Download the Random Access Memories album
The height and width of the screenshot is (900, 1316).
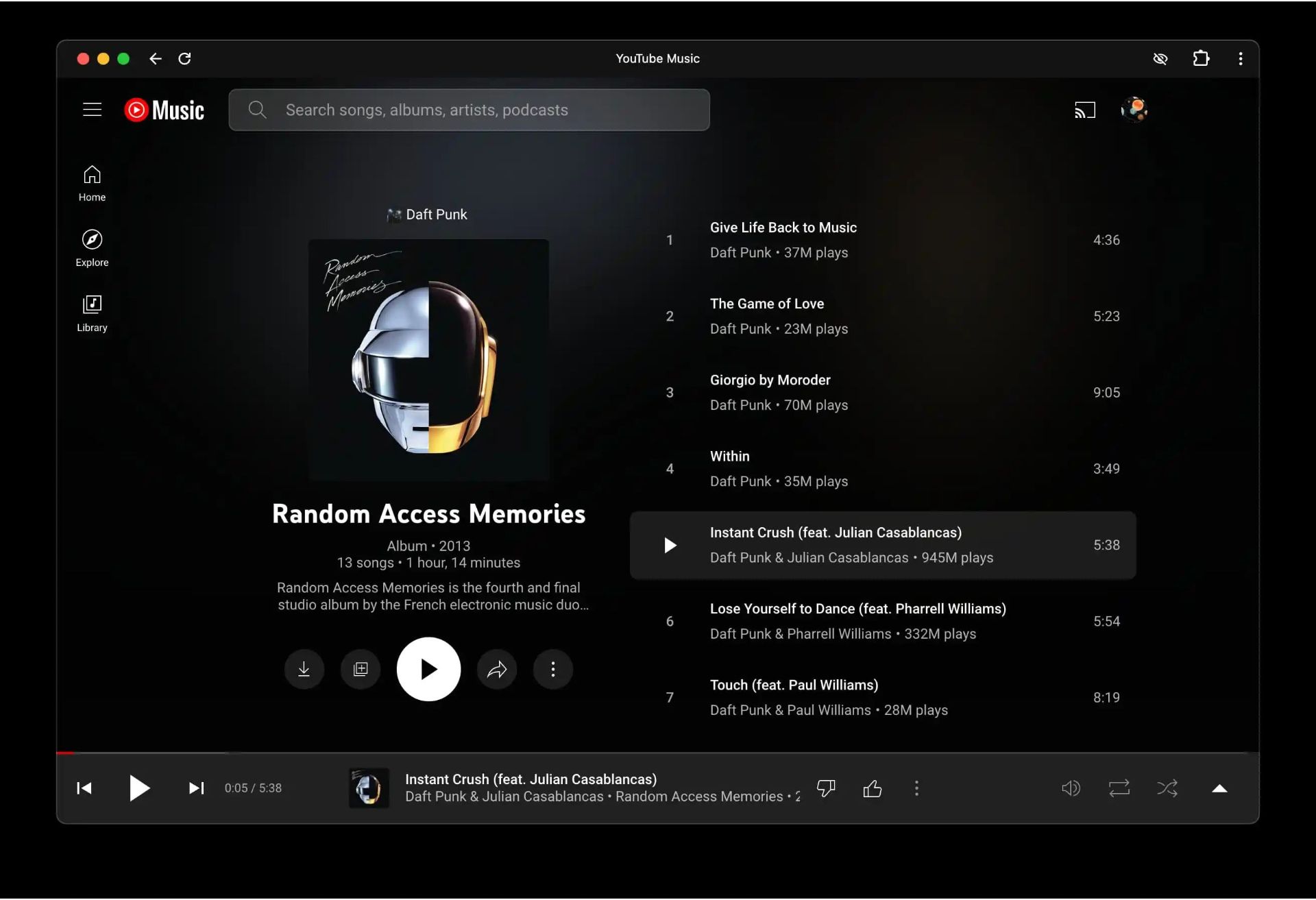tap(304, 669)
